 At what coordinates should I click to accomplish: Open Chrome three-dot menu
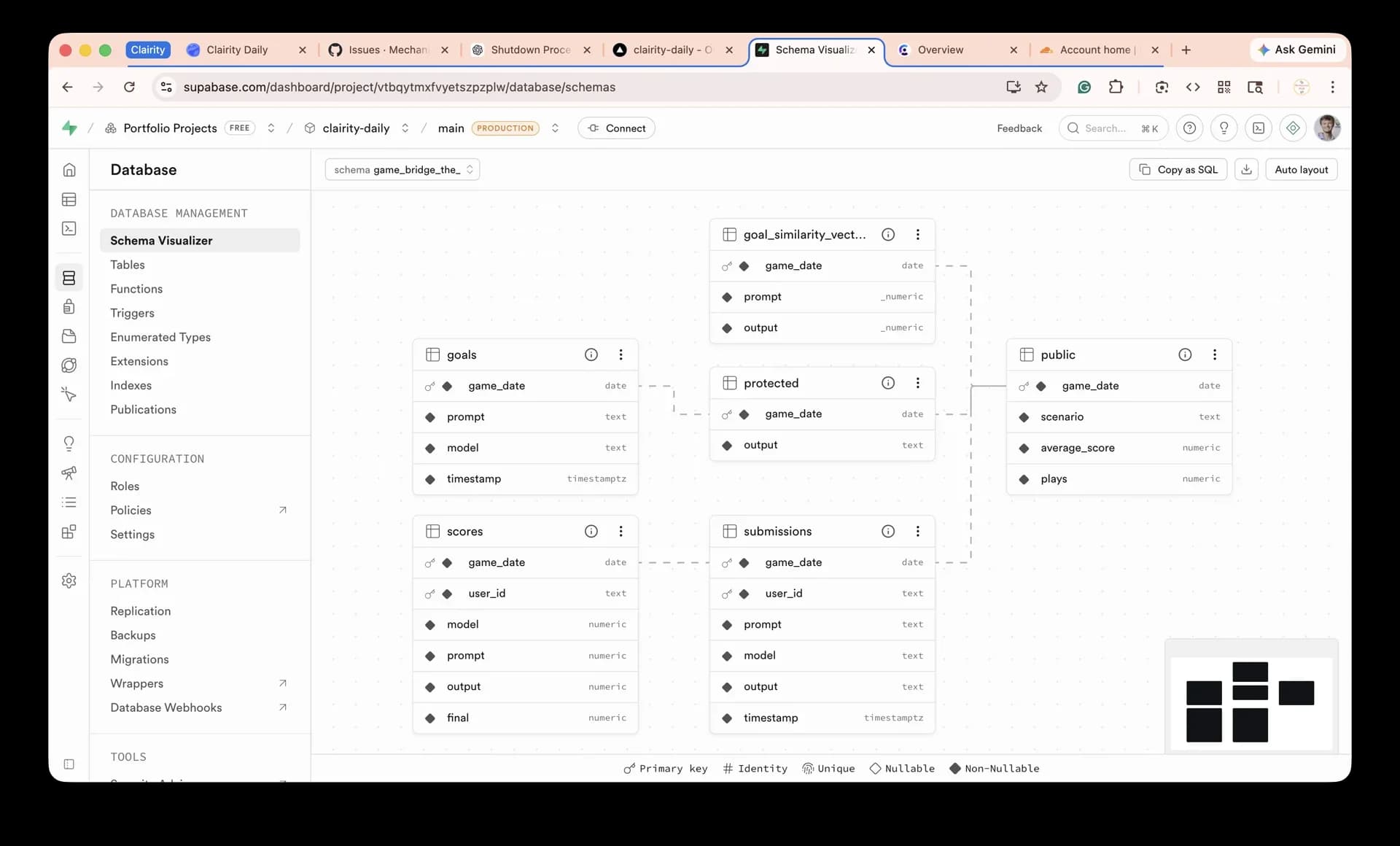coord(1333,87)
